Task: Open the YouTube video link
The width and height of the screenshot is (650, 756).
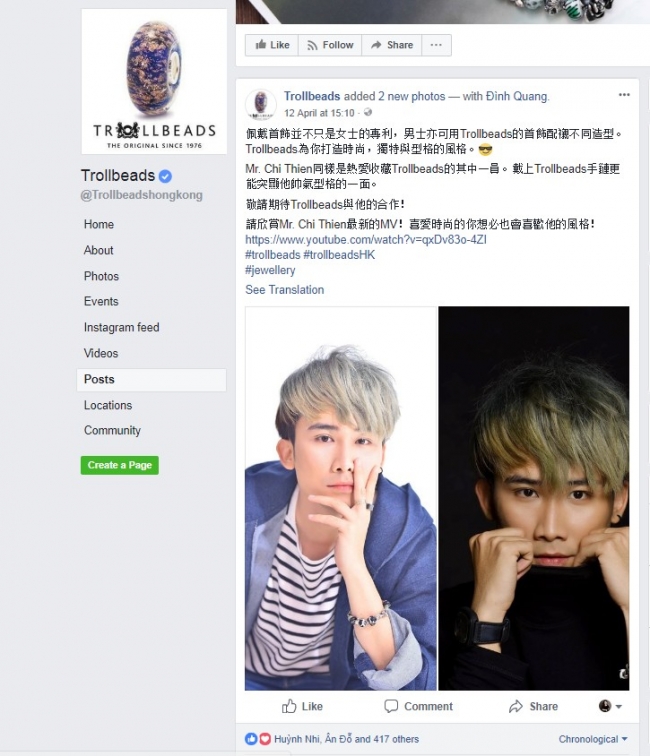Action: [366, 240]
